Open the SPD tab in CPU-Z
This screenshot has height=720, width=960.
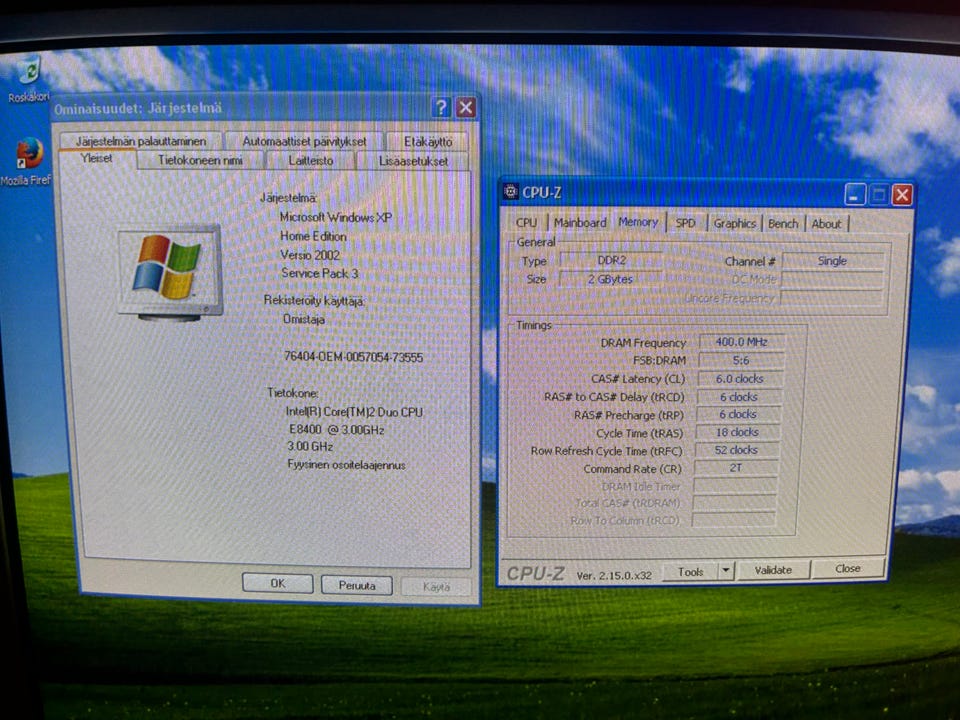[x=685, y=223]
